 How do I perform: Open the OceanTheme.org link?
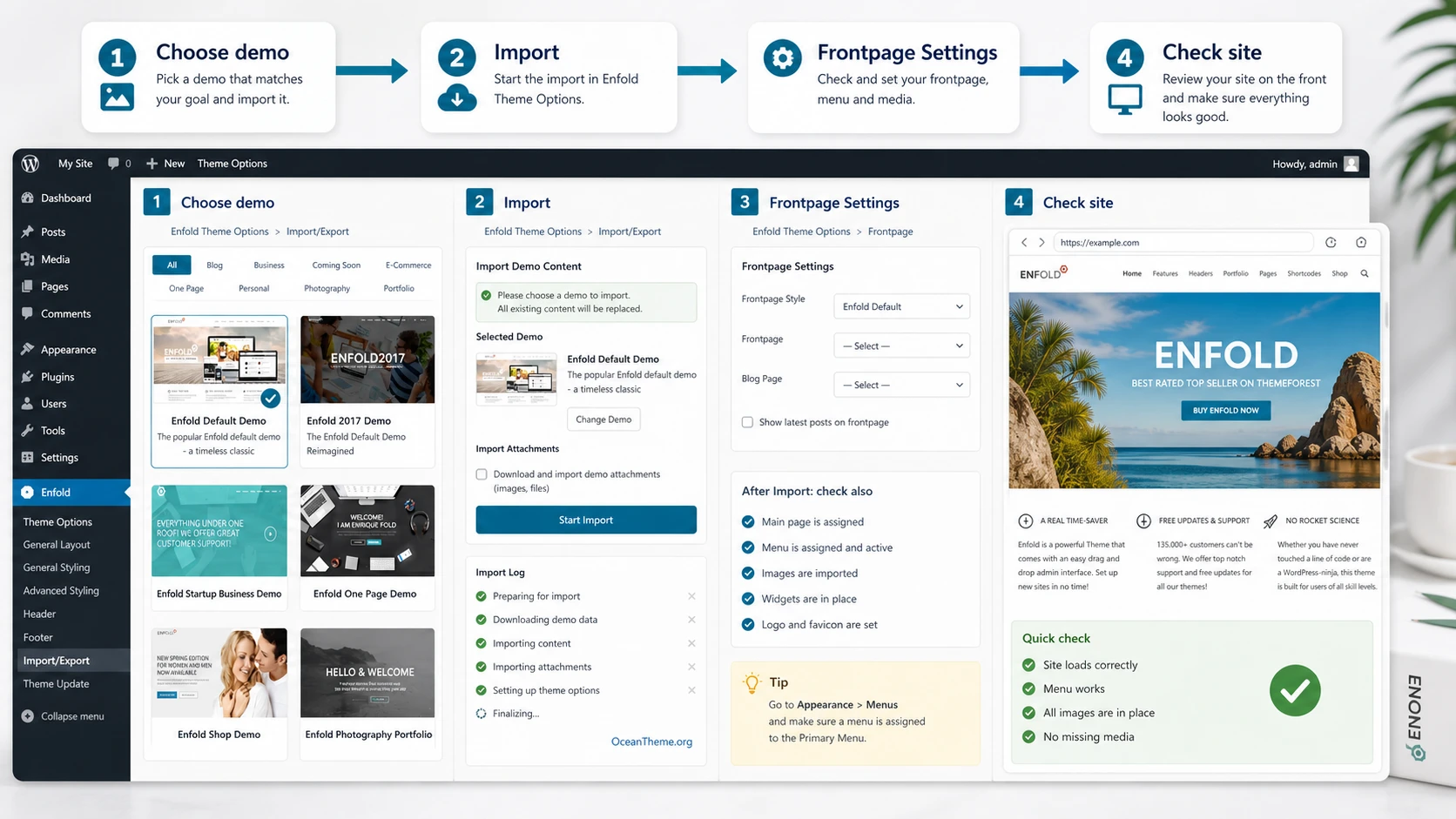click(651, 742)
